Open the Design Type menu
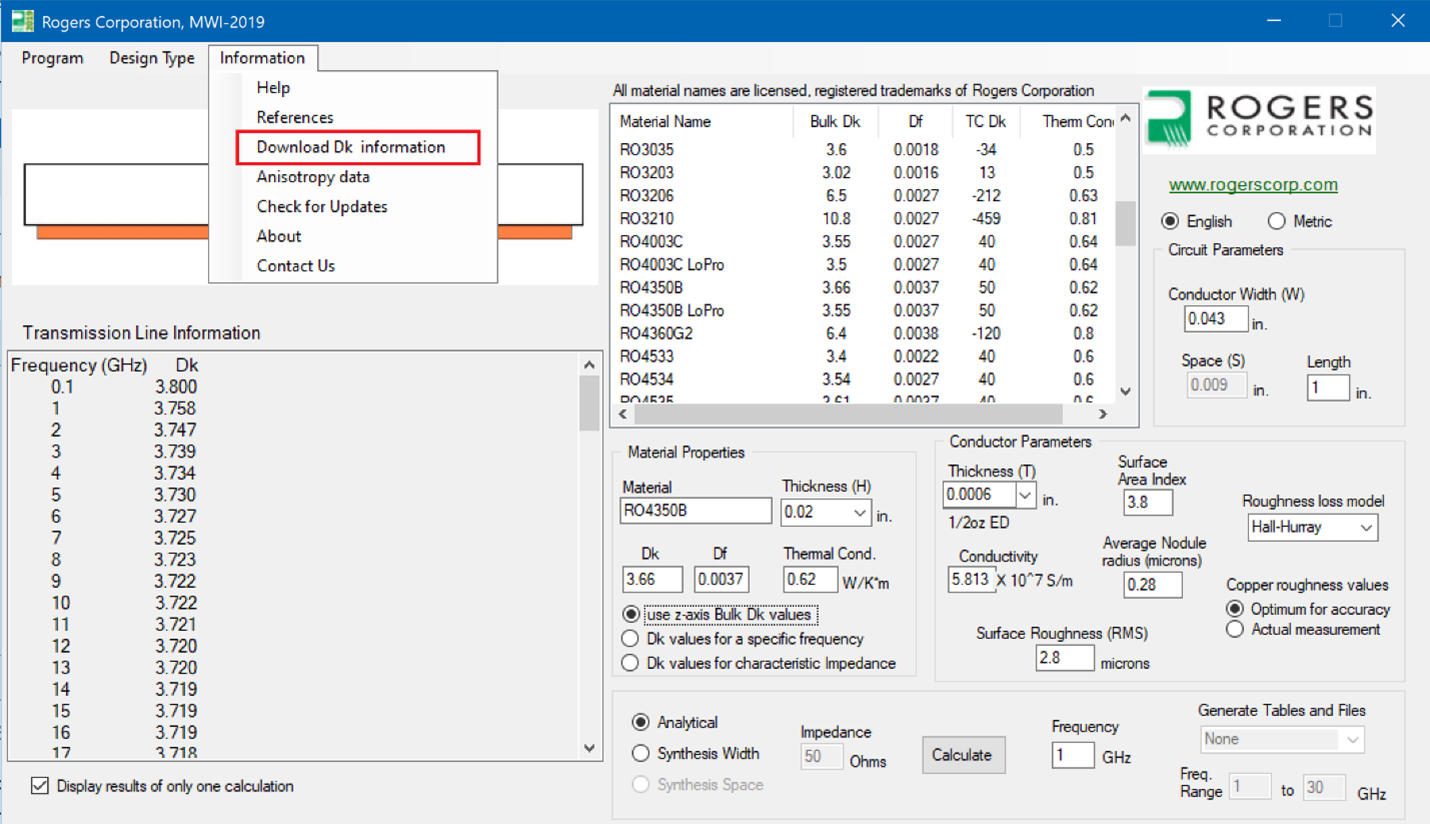Image resolution: width=1430 pixels, height=824 pixels. coord(152,58)
